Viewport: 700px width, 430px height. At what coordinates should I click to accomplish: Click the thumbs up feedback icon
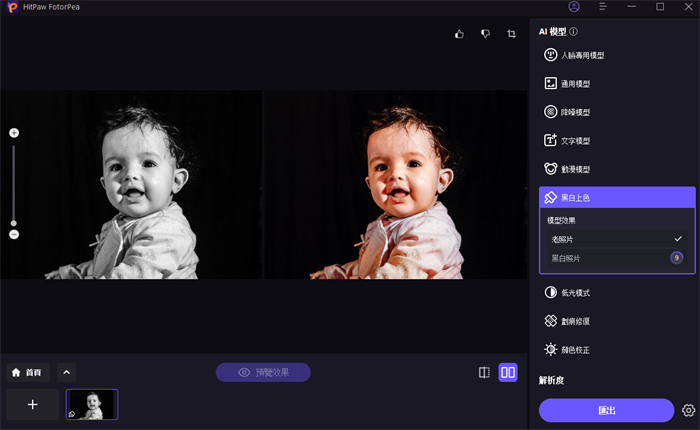[x=459, y=34]
